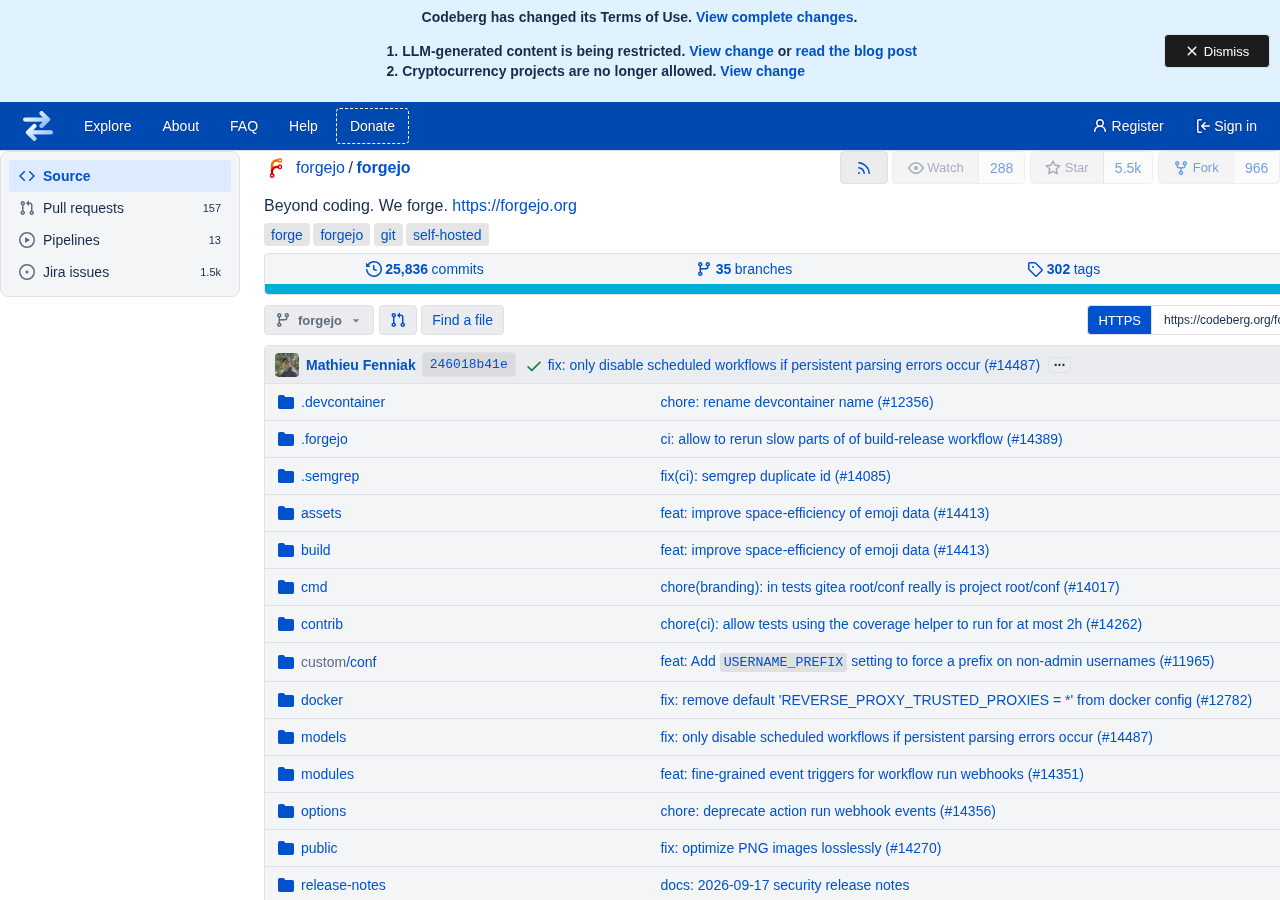Open View complete changes link
1280x900 pixels.
[x=775, y=17]
